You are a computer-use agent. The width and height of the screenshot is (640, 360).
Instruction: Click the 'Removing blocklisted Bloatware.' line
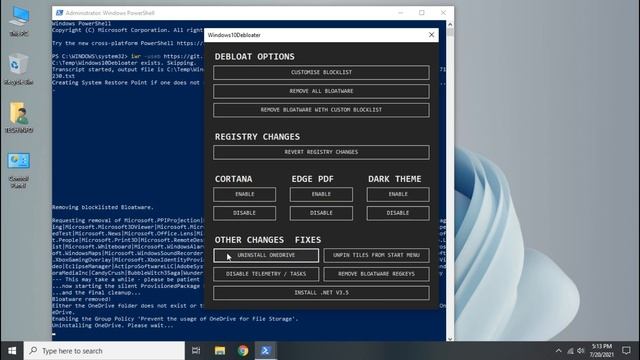tap(103, 207)
